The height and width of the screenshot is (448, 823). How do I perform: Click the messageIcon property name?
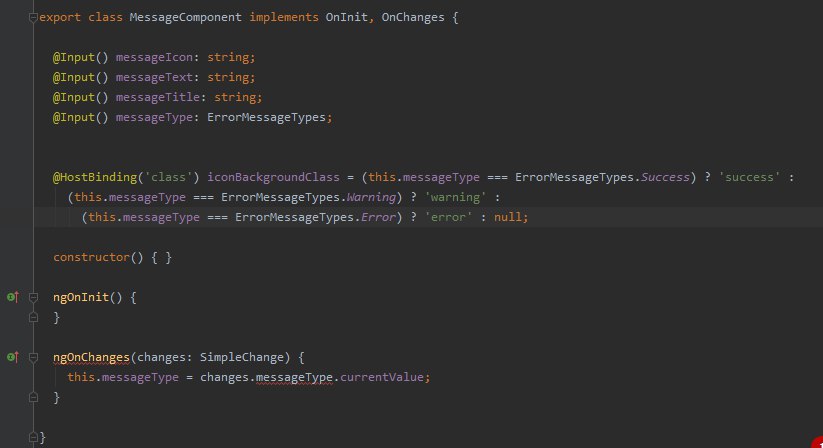[154, 57]
